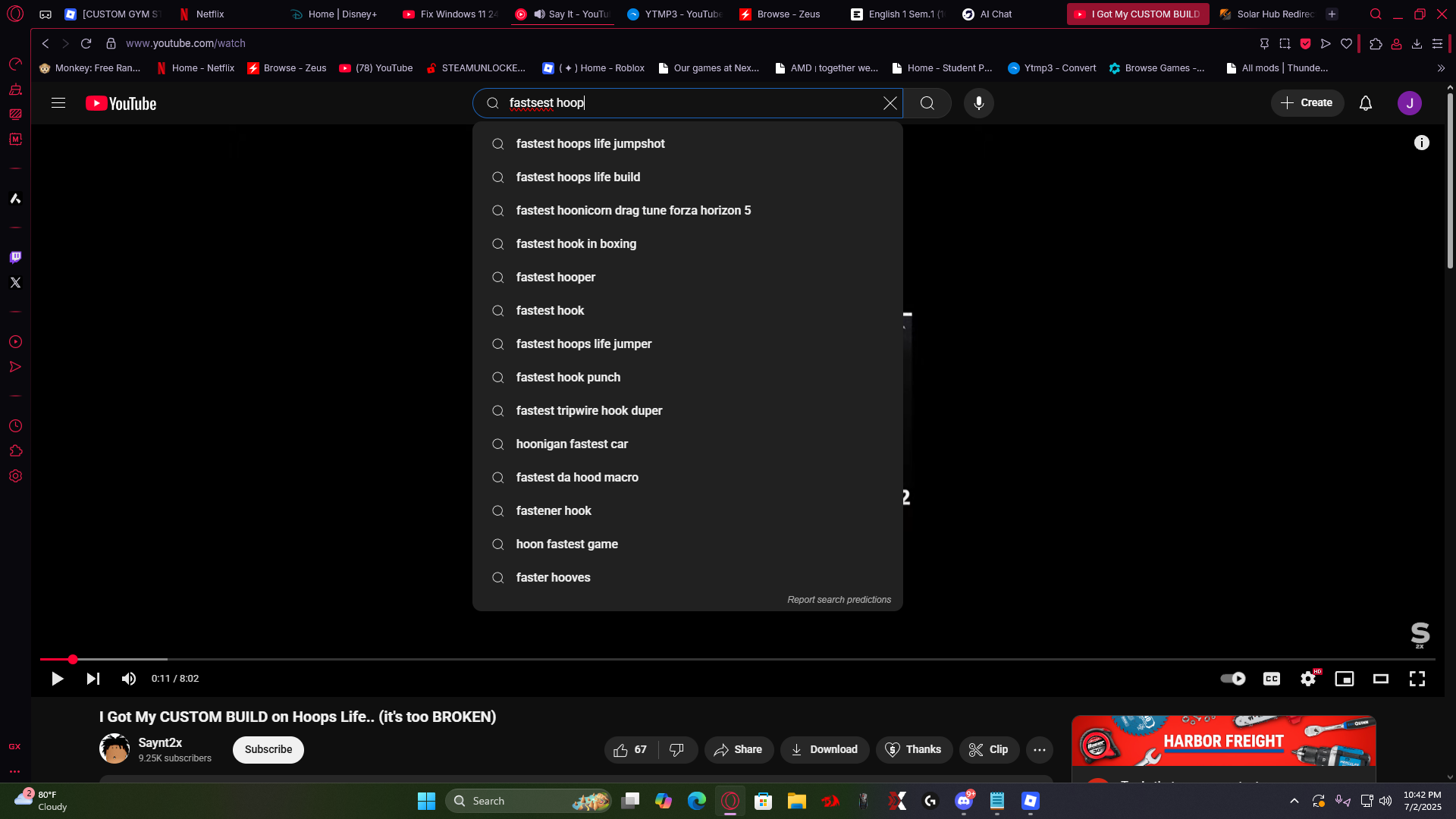Open Windows Start menu
Screen dimensions: 1456x819
click(x=426, y=801)
